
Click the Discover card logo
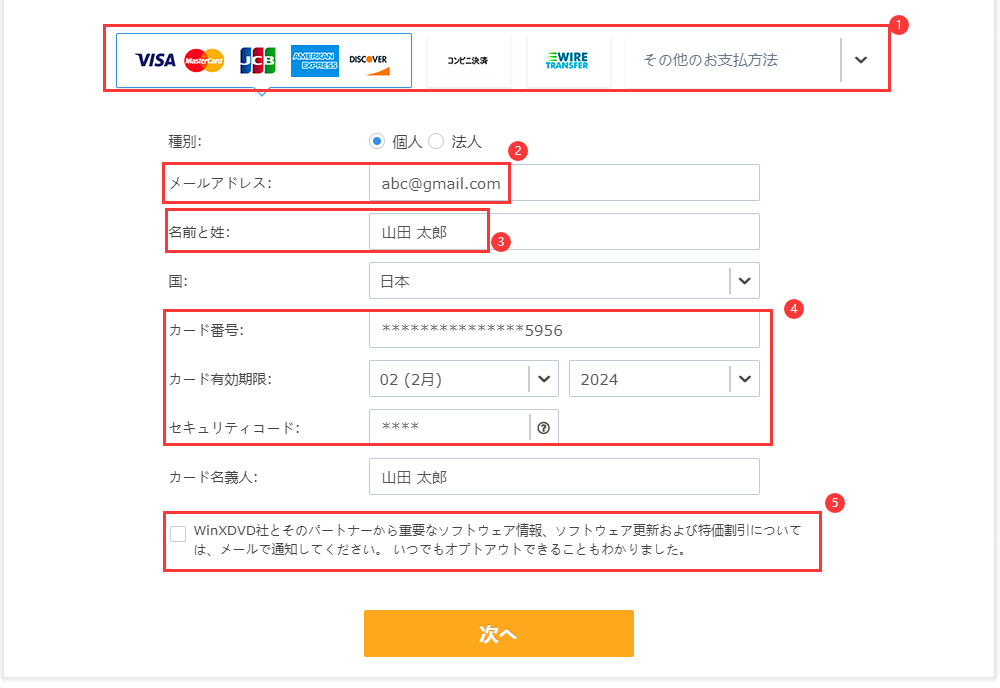click(369, 61)
